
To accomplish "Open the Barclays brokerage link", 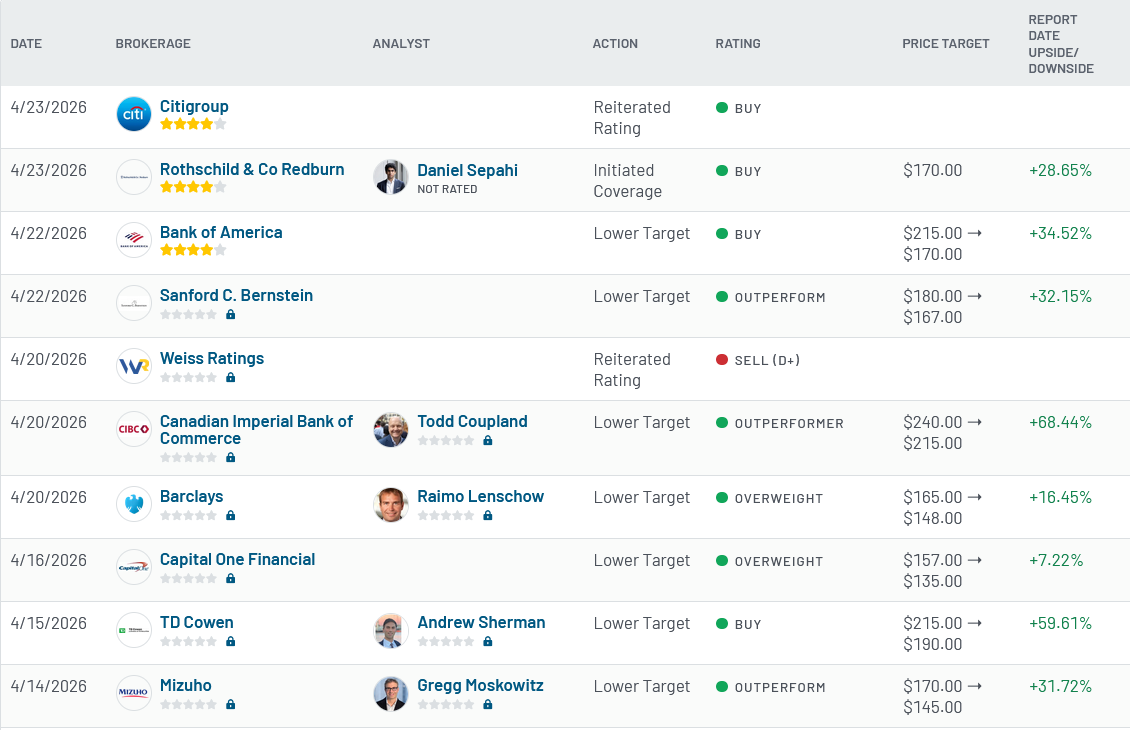I will (x=192, y=497).
